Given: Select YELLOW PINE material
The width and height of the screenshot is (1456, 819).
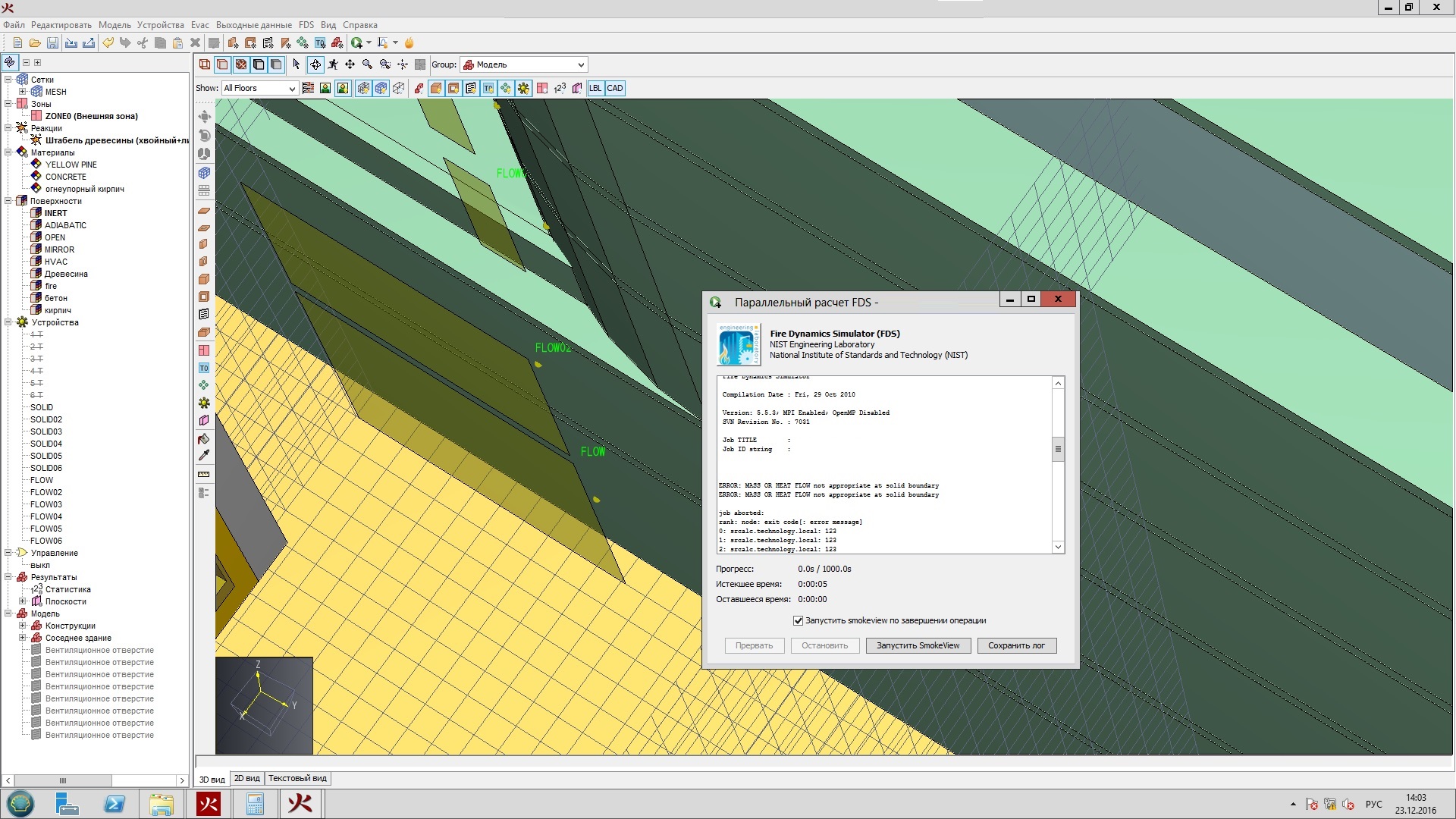Looking at the screenshot, I should click(x=71, y=165).
